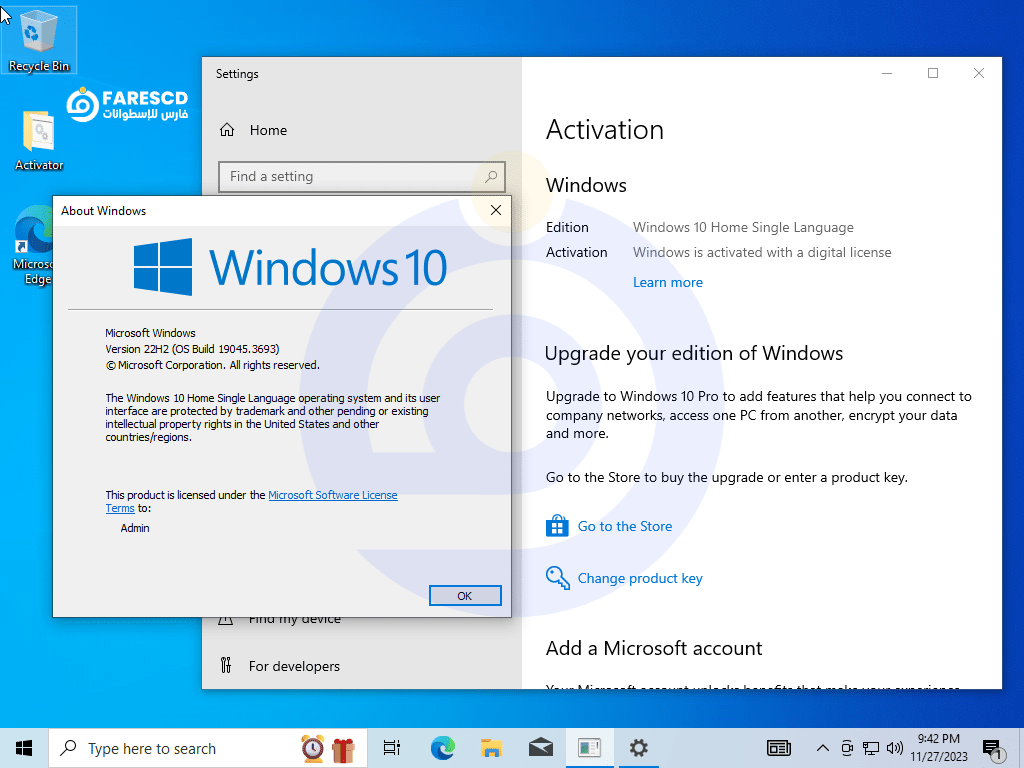Screen dimensions: 1024x768
Task: Open network status tray icon
Action: [x=871, y=748]
